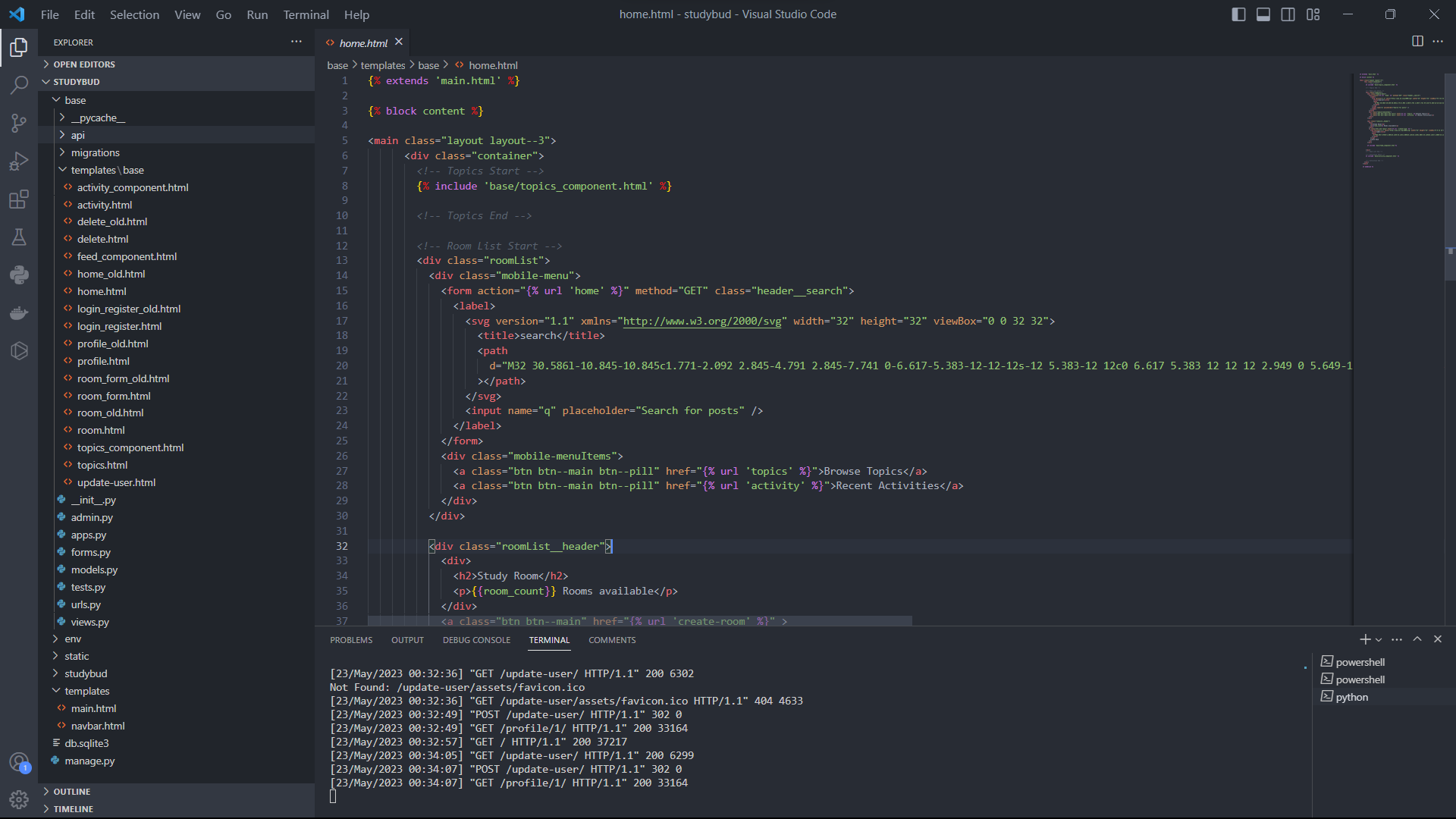This screenshot has height=819, width=1456.
Task: Switch to the OUTPUT tab
Action: (x=407, y=639)
